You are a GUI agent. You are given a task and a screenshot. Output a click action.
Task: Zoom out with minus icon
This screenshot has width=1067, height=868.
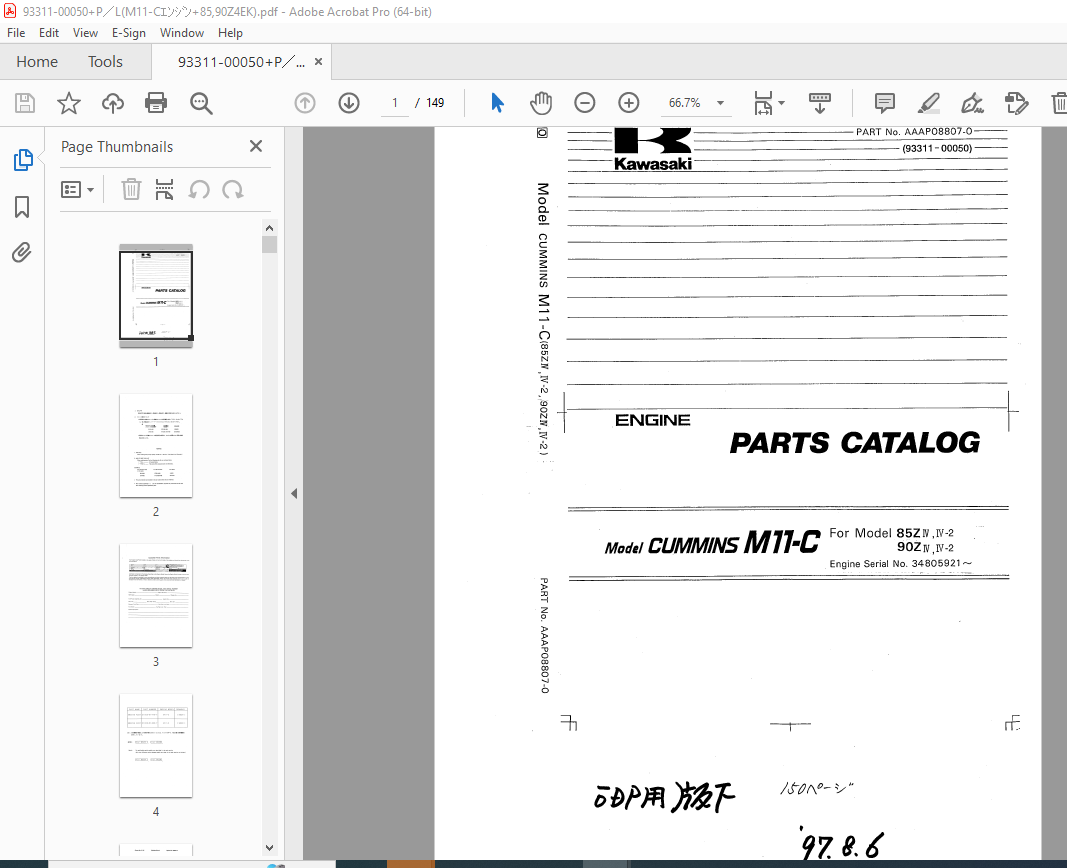point(585,103)
